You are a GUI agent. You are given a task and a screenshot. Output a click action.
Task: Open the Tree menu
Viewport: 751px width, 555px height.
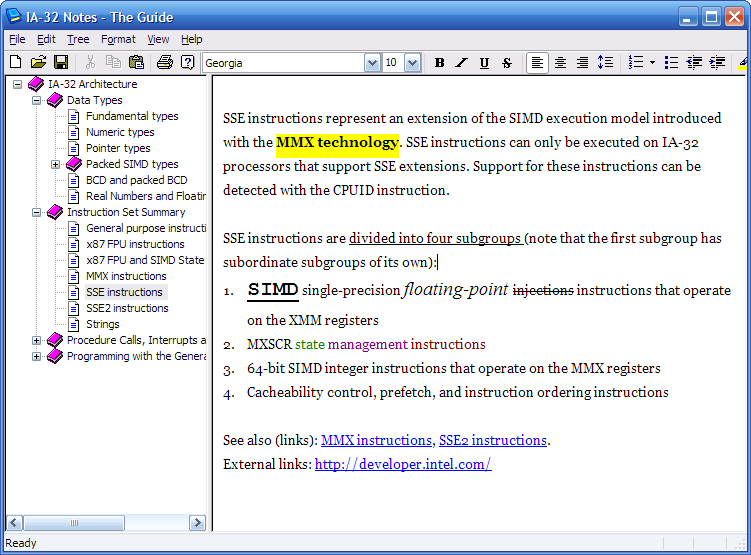click(78, 39)
